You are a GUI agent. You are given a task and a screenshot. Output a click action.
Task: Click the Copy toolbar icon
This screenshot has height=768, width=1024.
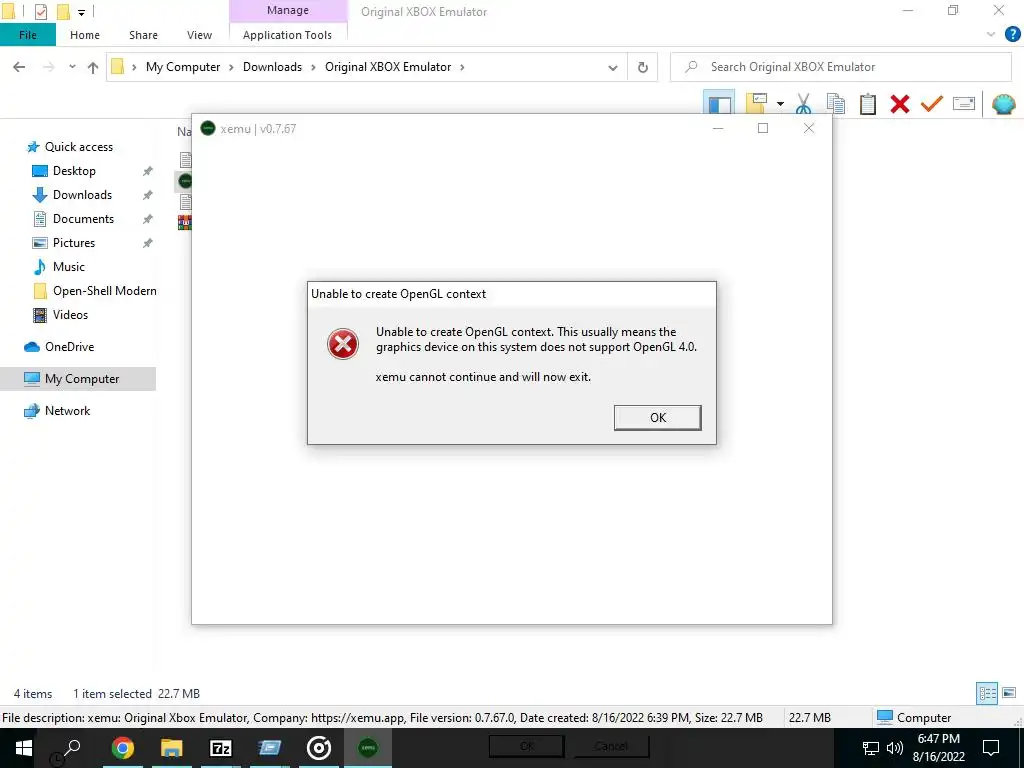tap(835, 104)
